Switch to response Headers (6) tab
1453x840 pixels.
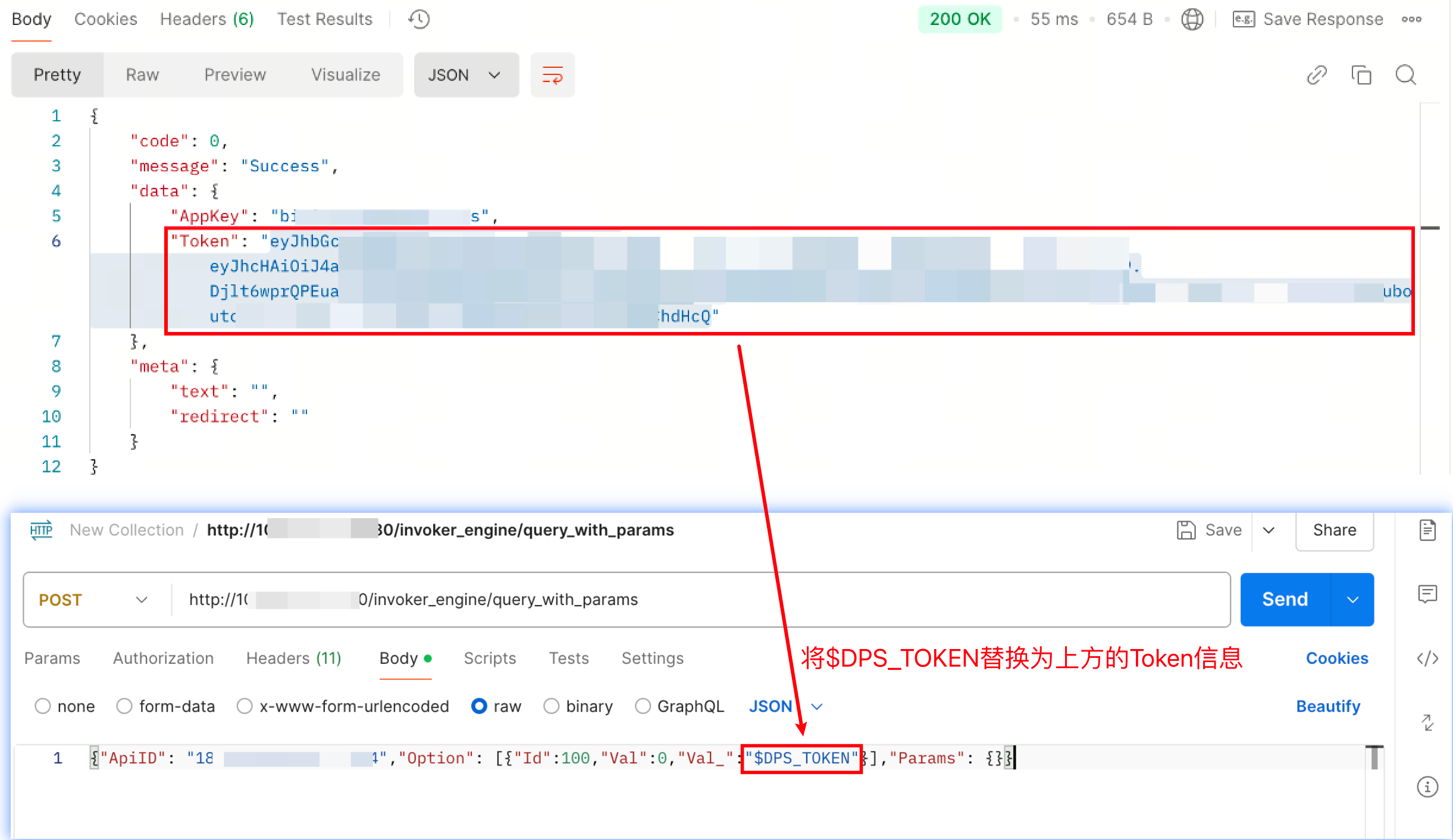click(x=207, y=20)
